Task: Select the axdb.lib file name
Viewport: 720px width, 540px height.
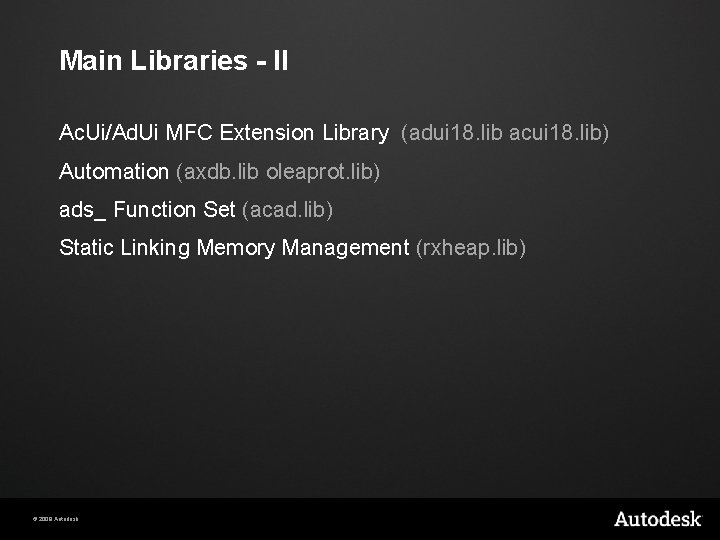Action: (x=221, y=171)
